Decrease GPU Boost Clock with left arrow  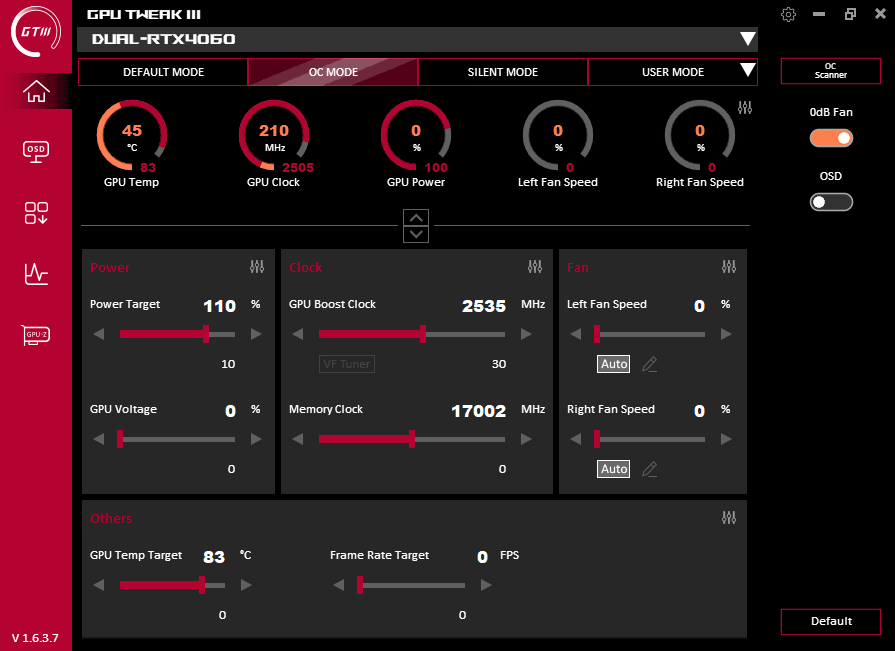click(x=297, y=334)
